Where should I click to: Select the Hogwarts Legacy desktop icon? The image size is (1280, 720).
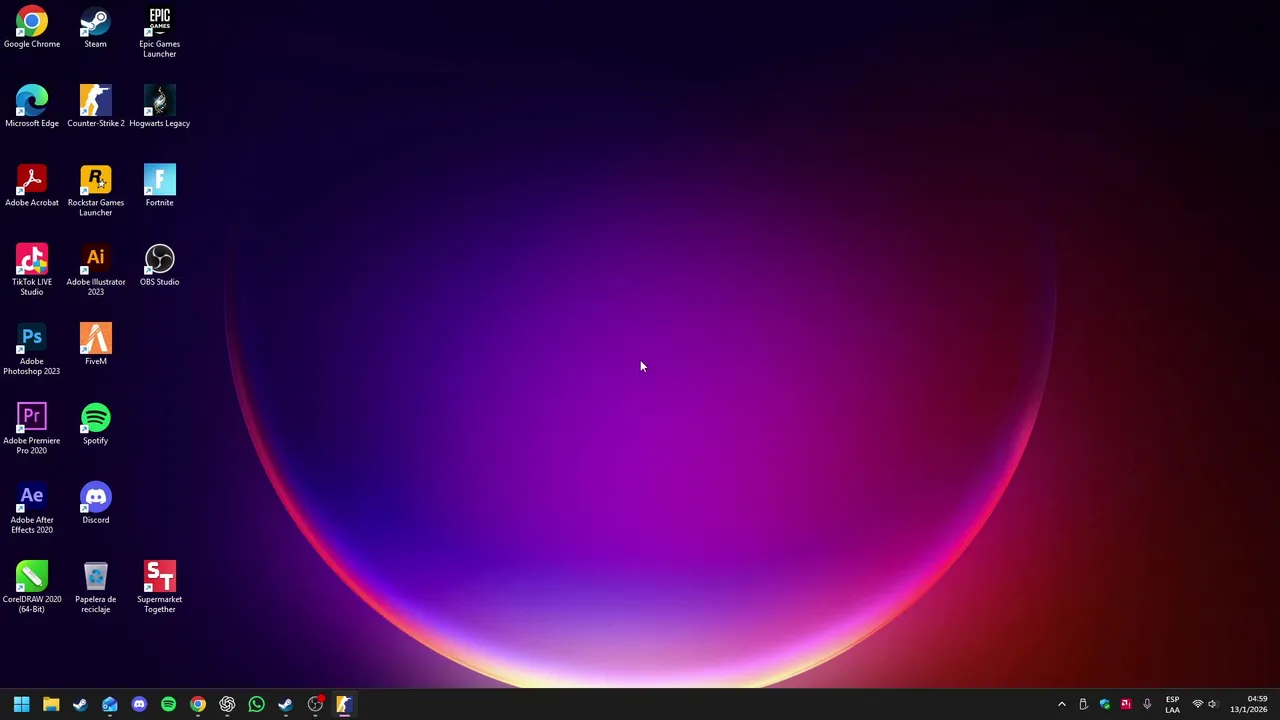pyautogui.click(x=159, y=107)
